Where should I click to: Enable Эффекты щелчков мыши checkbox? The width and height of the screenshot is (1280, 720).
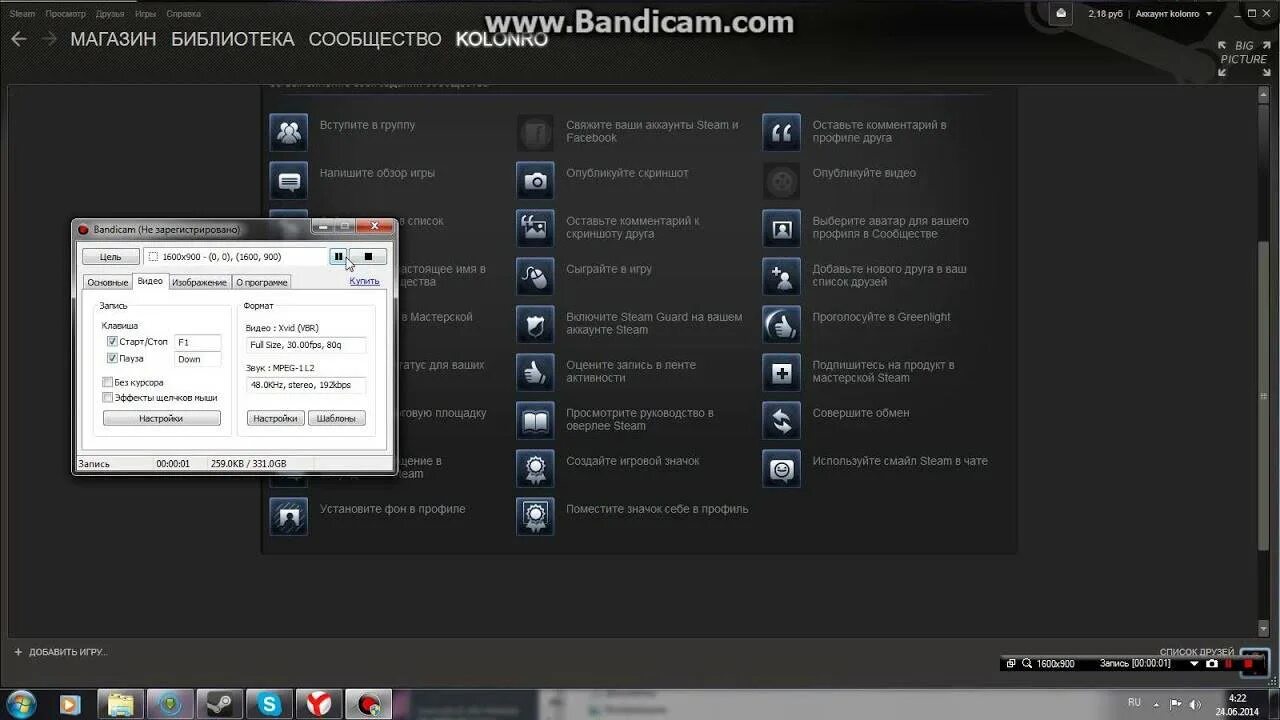108,397
